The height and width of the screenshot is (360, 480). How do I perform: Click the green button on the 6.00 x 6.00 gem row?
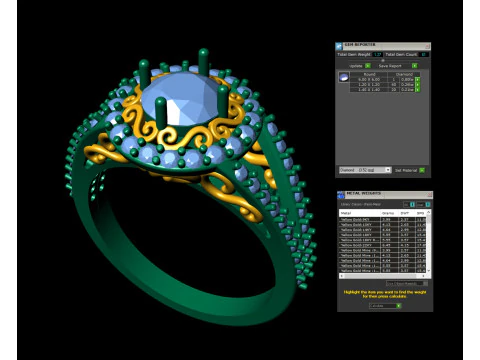[x=417, y=80]
